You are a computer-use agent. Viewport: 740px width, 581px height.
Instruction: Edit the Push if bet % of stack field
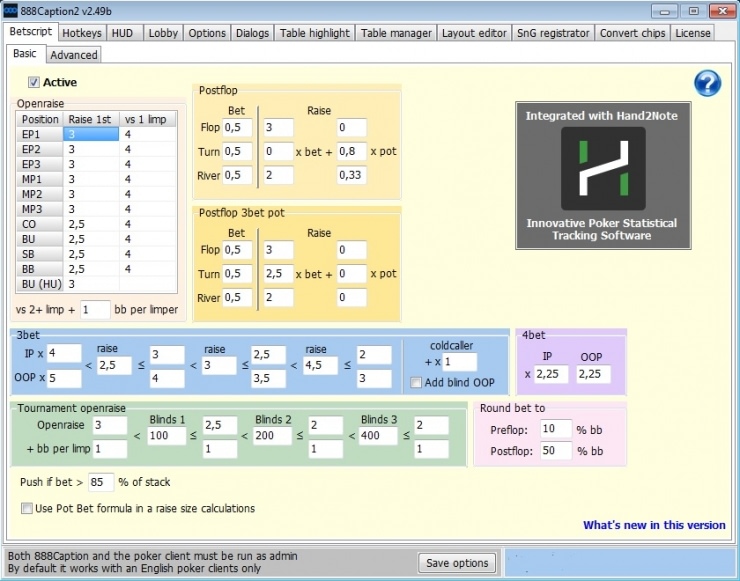pyautogui.click(x=101, y=482)
